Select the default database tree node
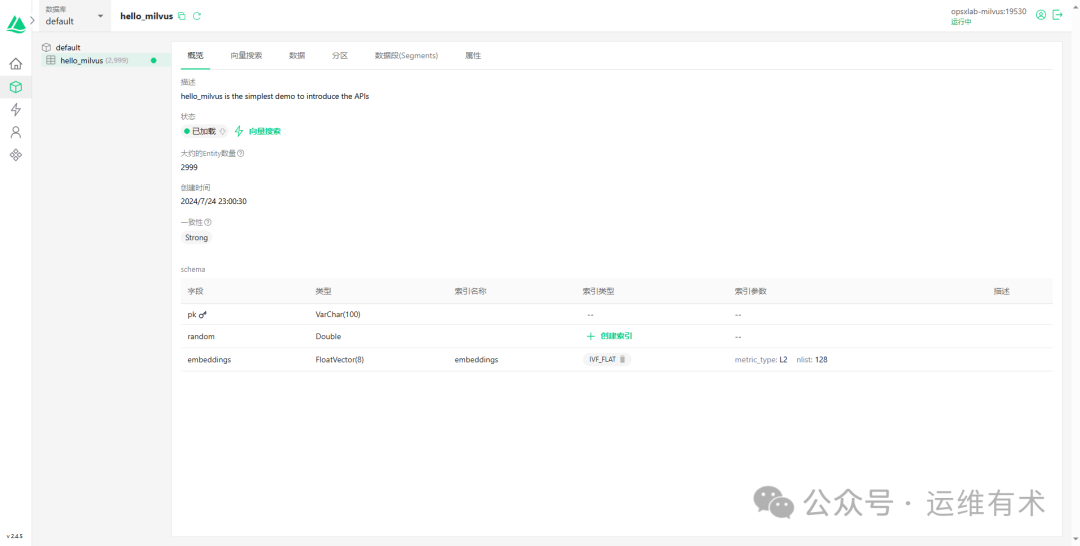1080x546 pixels. click(x=68, y=48)
